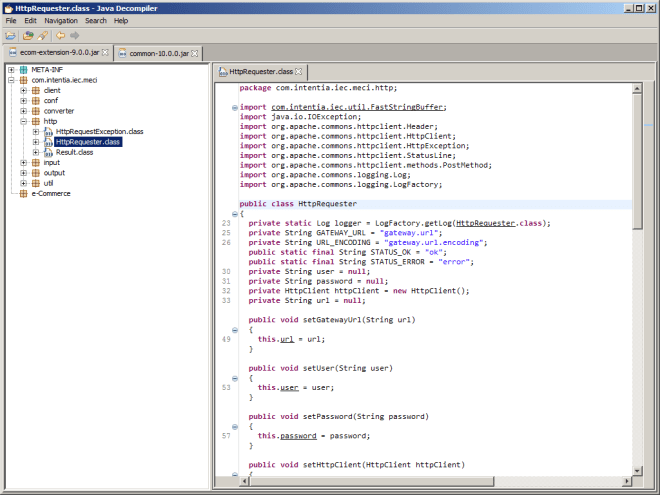Click the Open File toolbar icon
This screenshot has height=495, width=660.
click(11, 35)
